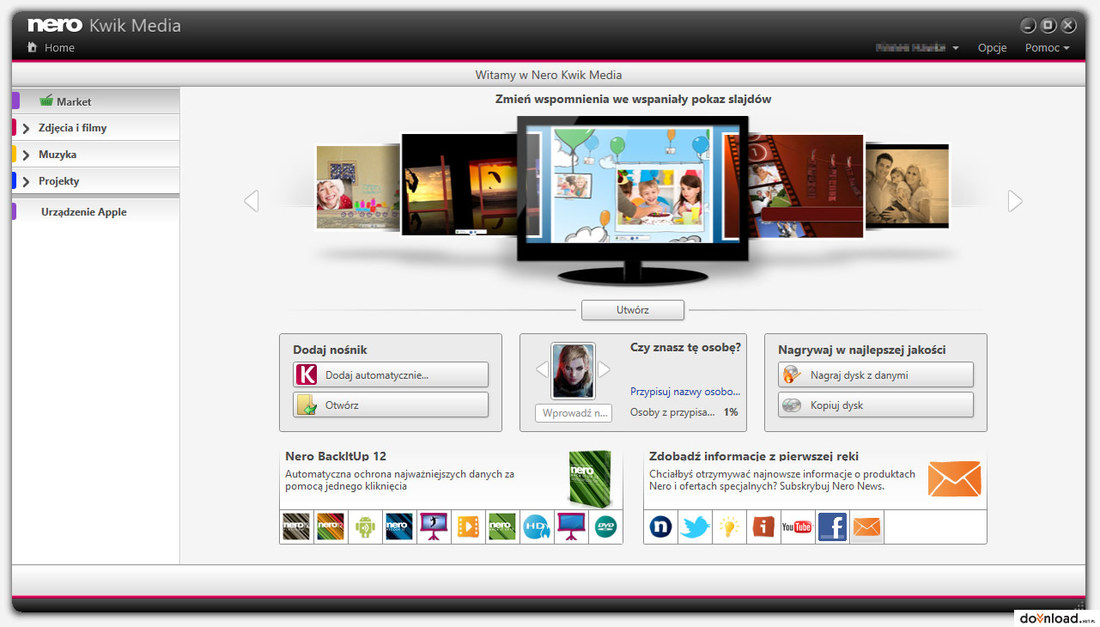This screenshot has width=1100, height=627.
Task: Open the Pomoc dropdown menu
Action: tap(1047, 48)
